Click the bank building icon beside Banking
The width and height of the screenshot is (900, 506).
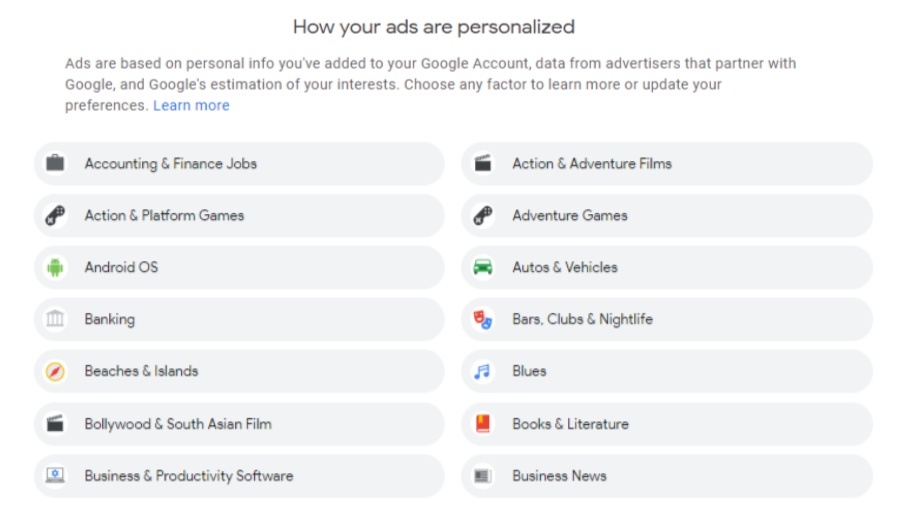(x=55, y=319)
